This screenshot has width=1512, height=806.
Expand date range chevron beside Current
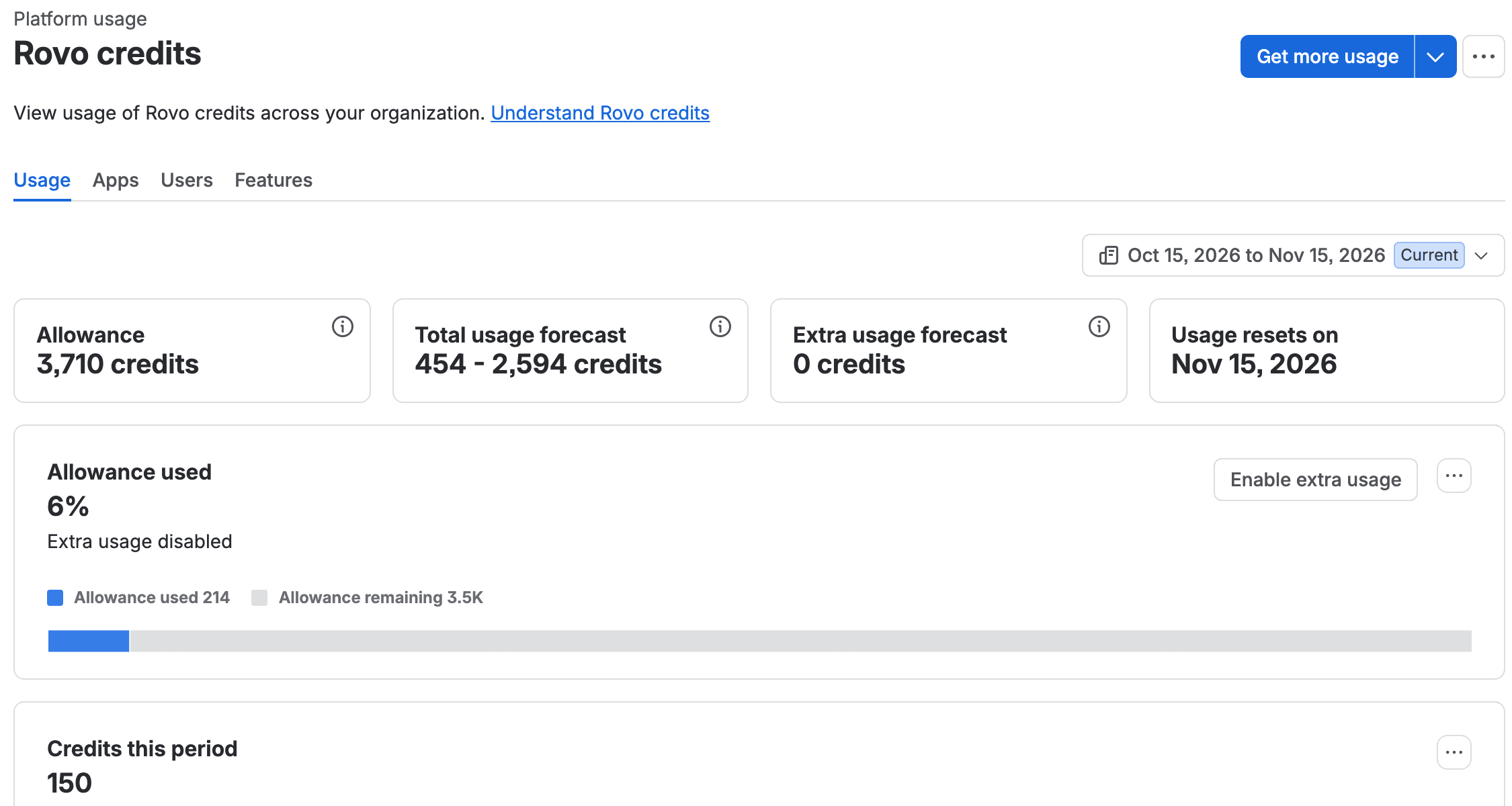(x=1481, y=255)
